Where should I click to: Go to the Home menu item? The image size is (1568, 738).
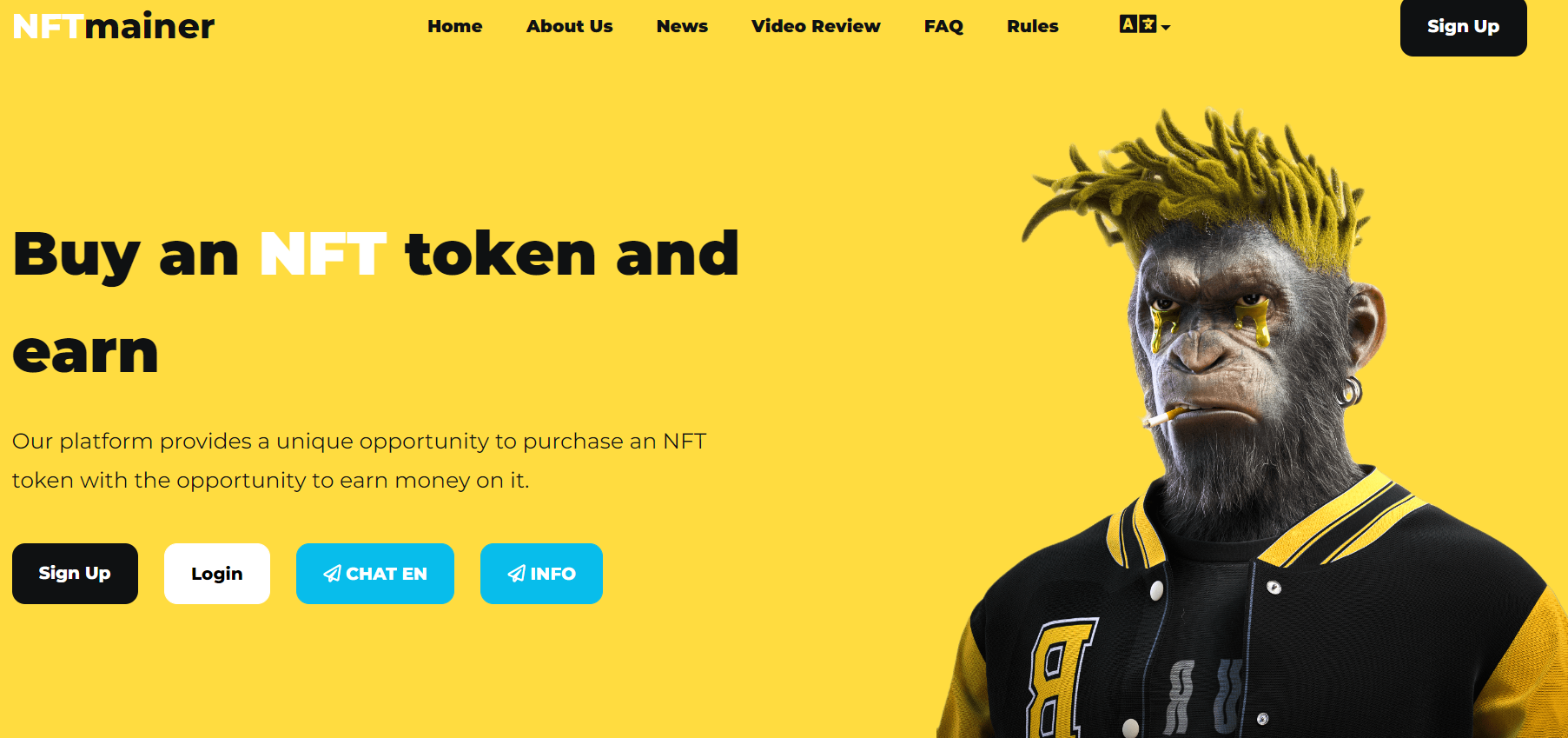click(x=455, y=26)
